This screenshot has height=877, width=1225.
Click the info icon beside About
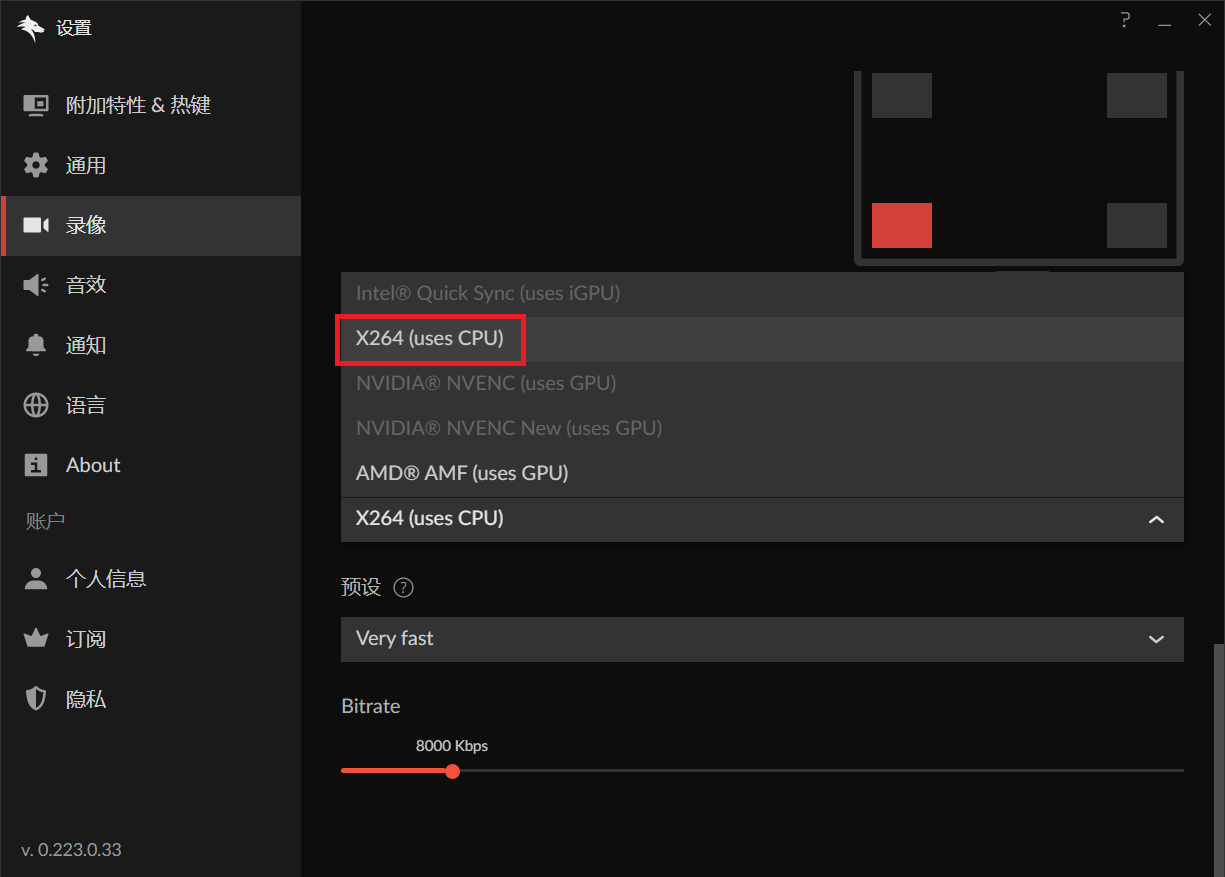[36, 465]
